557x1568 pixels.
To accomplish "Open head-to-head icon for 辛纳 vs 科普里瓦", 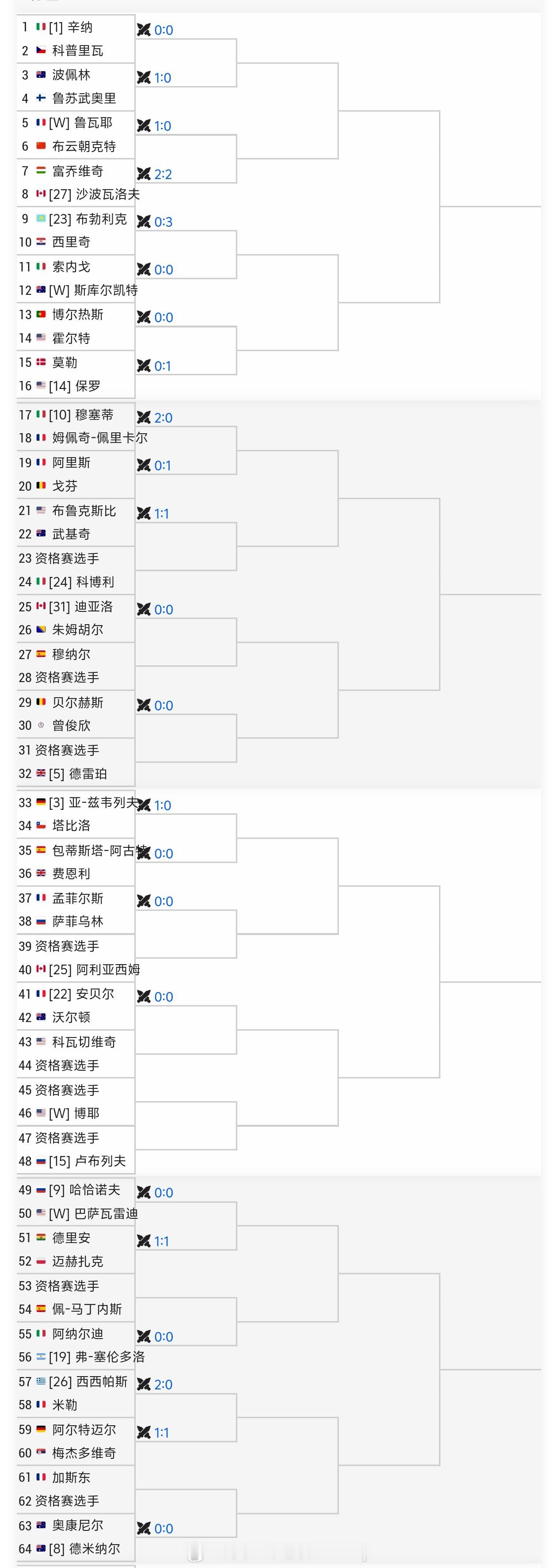I will click(x=144, y=30).
